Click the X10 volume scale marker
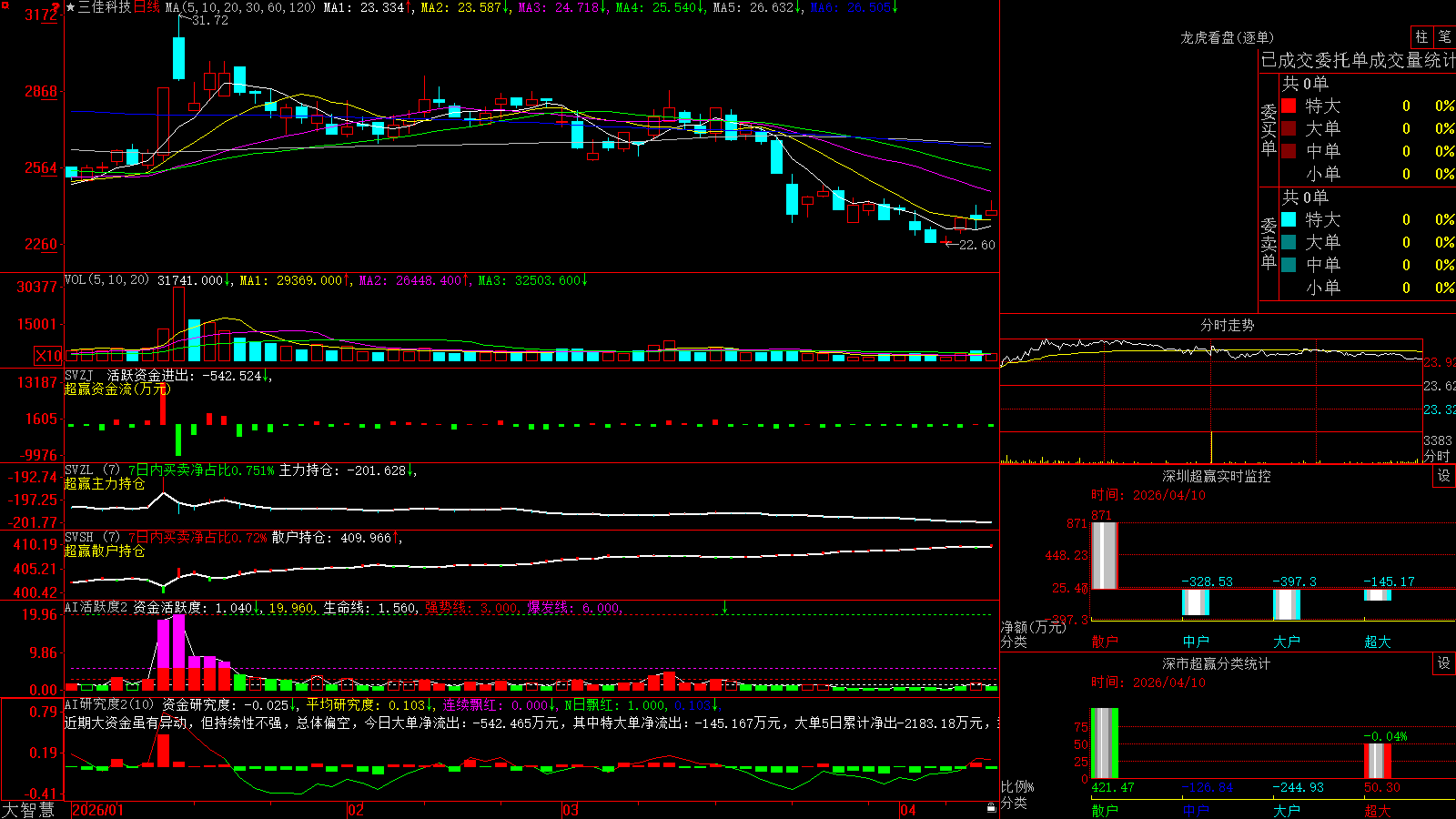 coord(48,356)
